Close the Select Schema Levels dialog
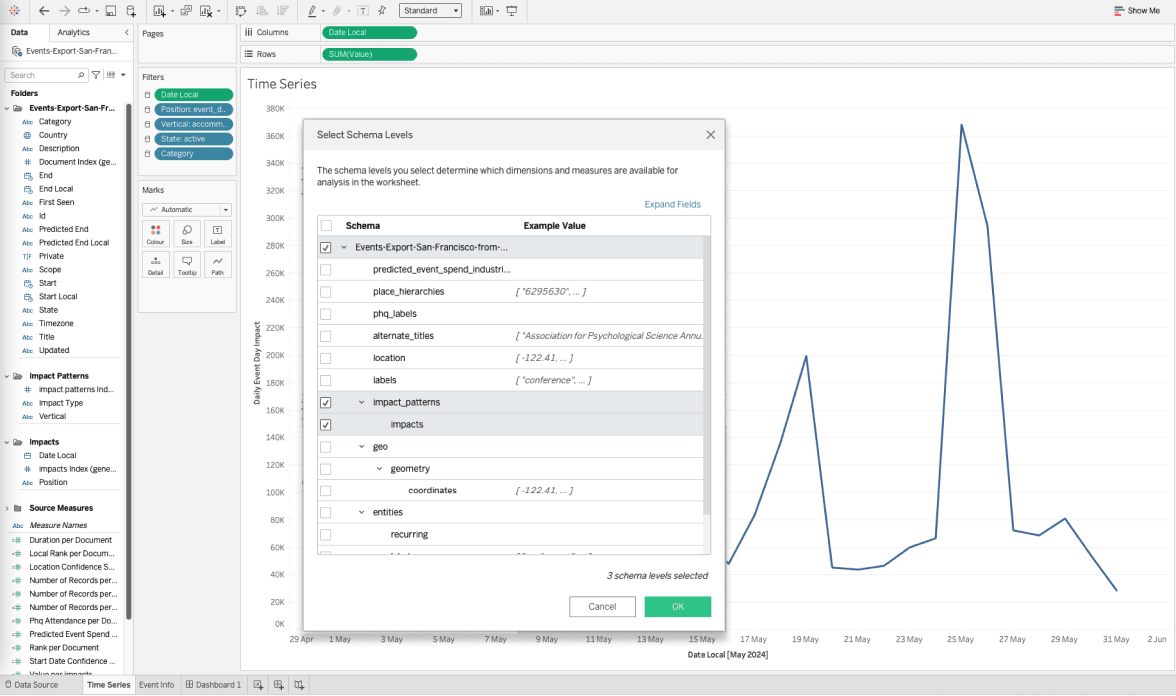The width and height of the screenshot is (1176, 696). (x=710, y=135)
